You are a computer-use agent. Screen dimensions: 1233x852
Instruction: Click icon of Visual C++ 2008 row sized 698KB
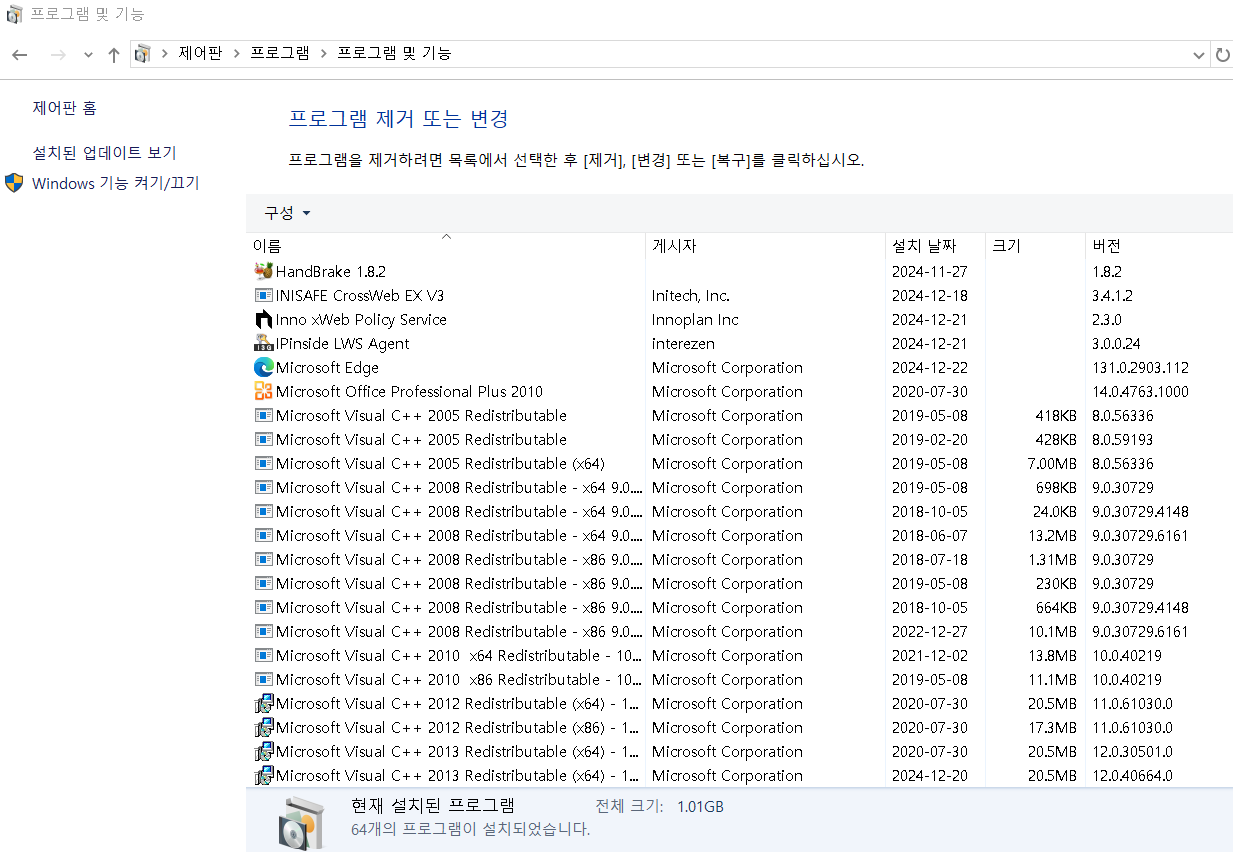click(x=264, y=487)
